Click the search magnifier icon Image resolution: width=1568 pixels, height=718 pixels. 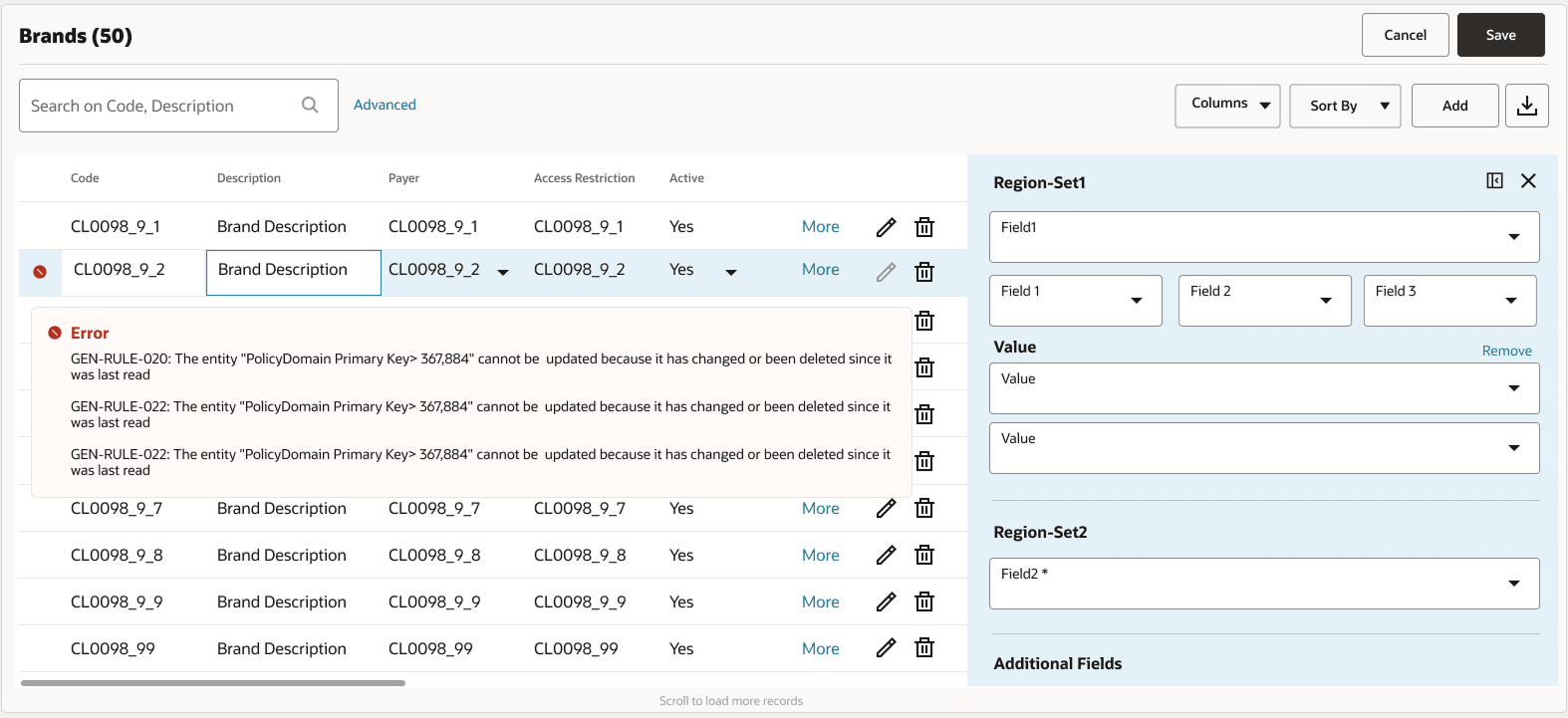pos(310,105)
